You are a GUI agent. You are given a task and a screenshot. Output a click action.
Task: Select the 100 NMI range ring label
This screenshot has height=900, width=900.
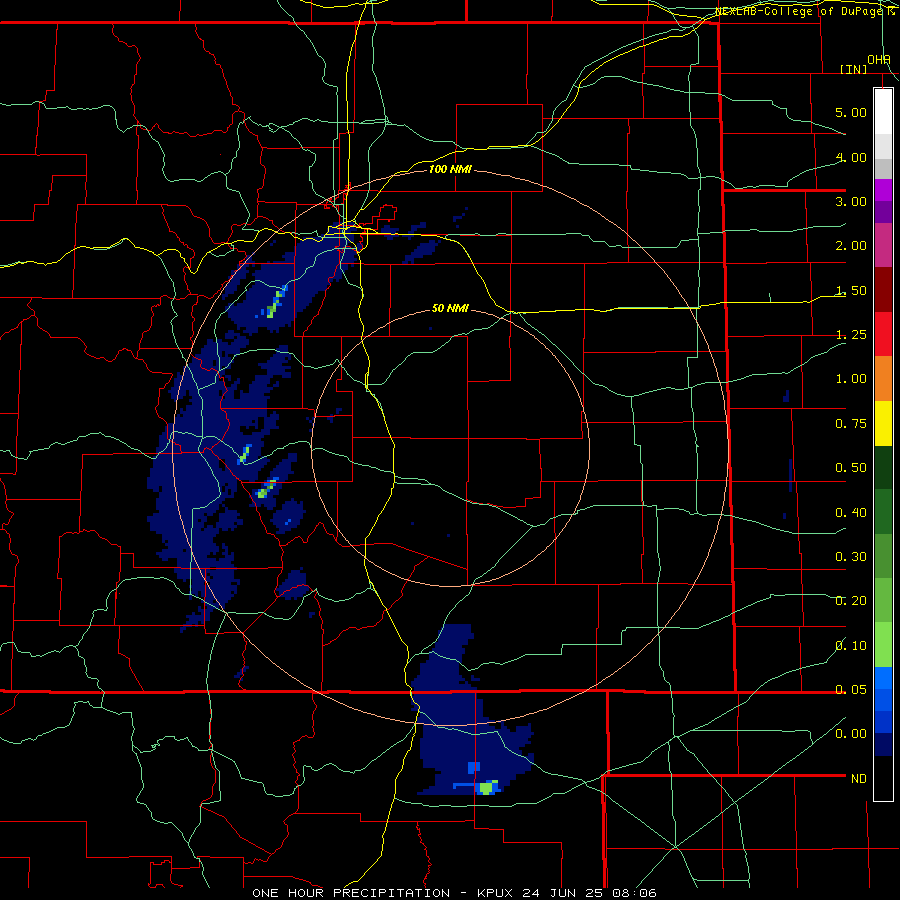(450, 169)
